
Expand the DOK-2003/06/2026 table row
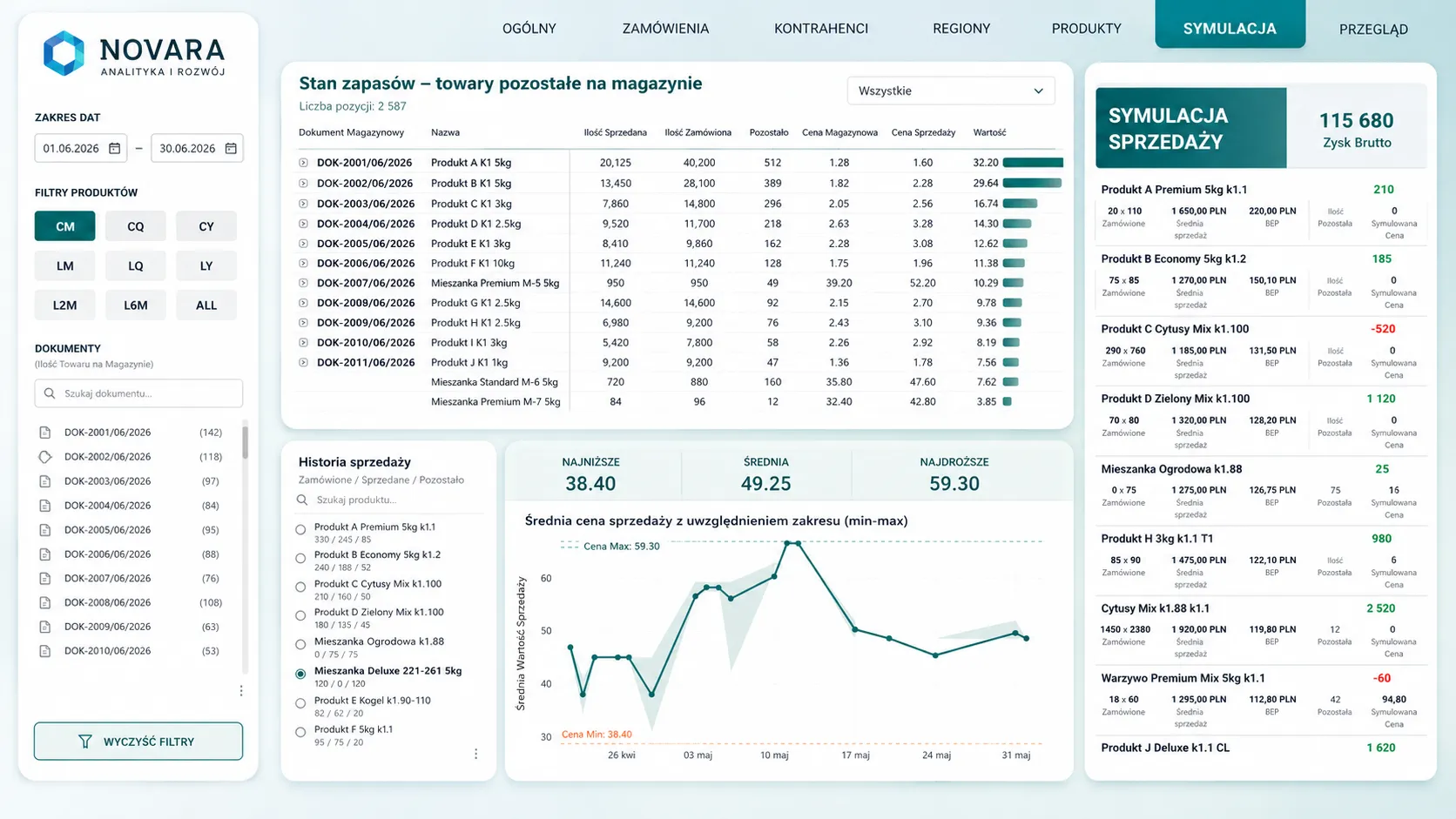click(x=303, y=204)
